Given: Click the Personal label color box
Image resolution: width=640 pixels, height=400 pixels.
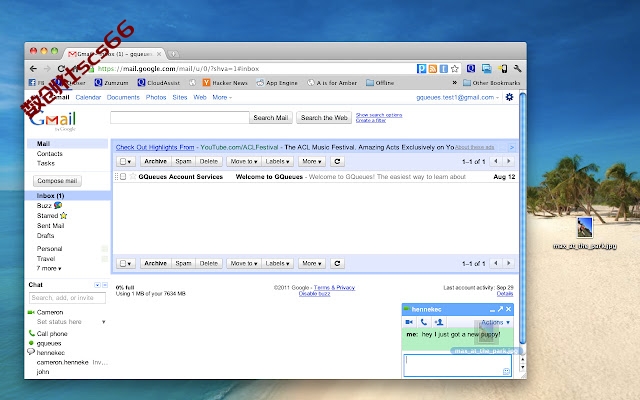Looking at the screenshot, I should tap(104, 249).
